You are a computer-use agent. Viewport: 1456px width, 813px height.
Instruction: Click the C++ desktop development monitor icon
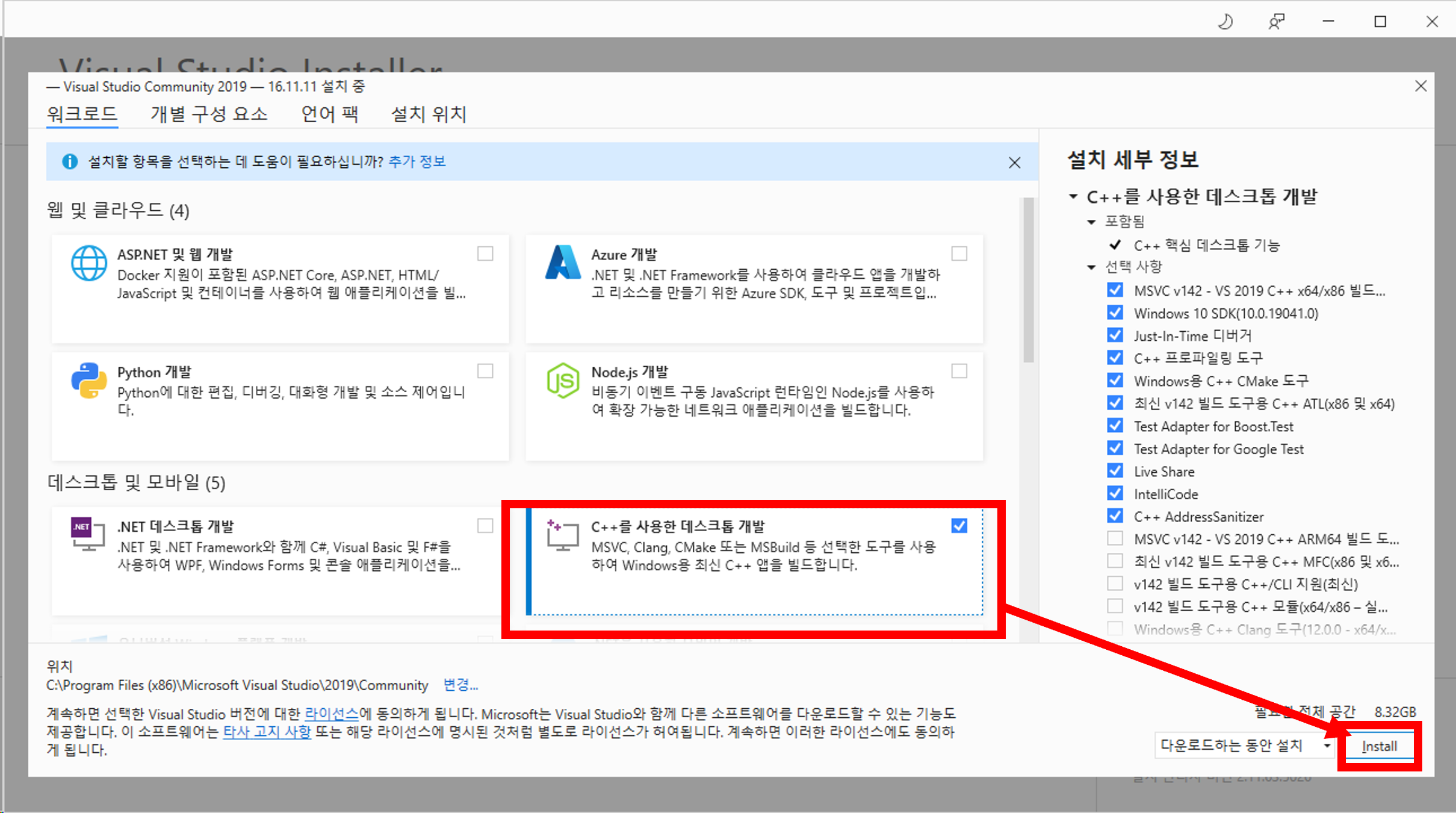click(x=562, y=535)
